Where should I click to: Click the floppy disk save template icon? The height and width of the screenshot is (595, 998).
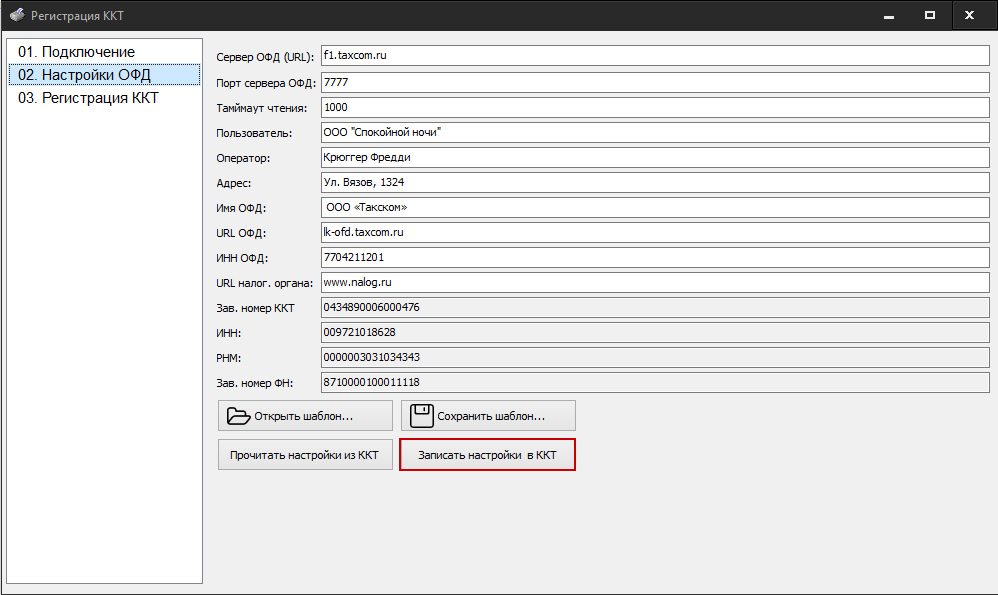pos(422,416)
